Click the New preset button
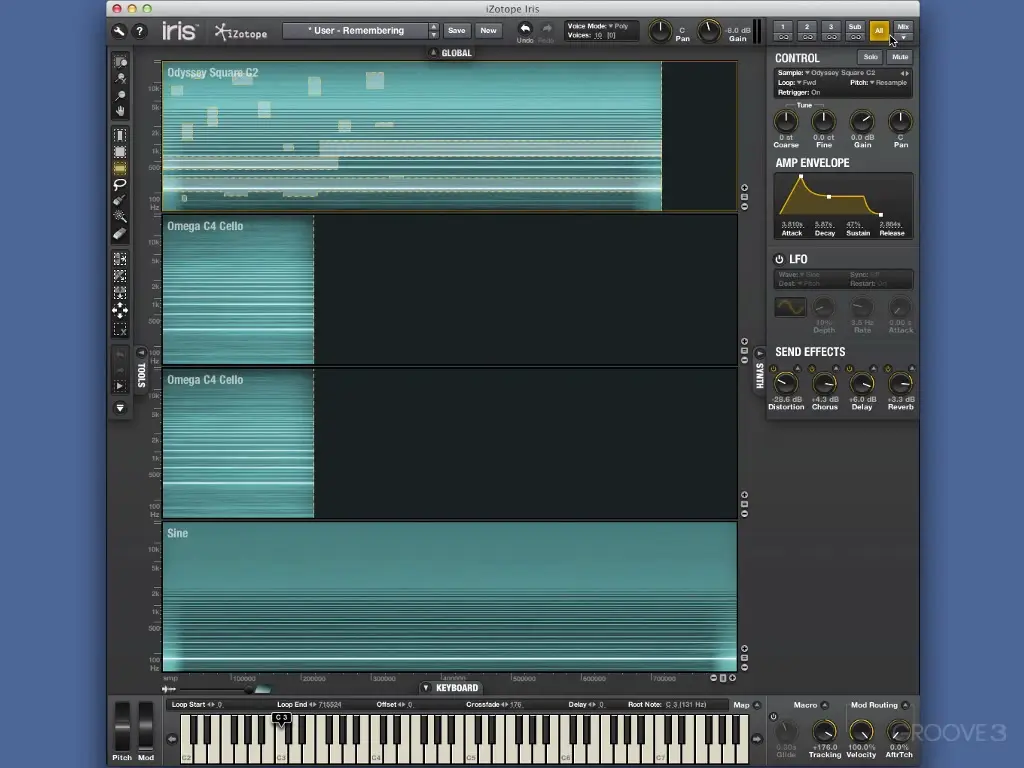The image size is (1024, 768). tap(488, 31)
